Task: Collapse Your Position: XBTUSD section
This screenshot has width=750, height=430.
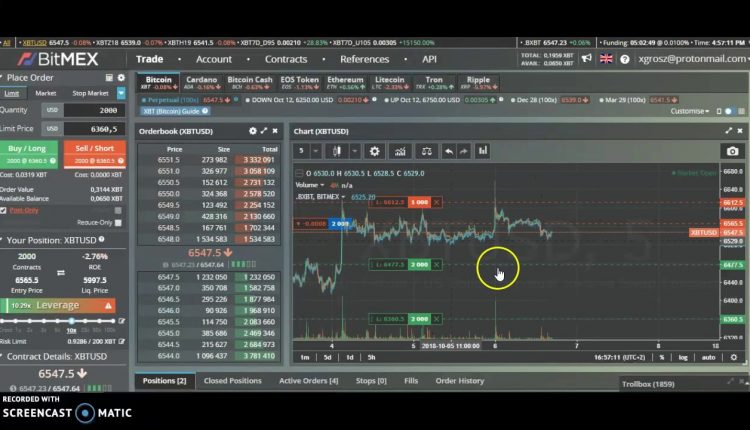Action: click(x=2, y=240)
